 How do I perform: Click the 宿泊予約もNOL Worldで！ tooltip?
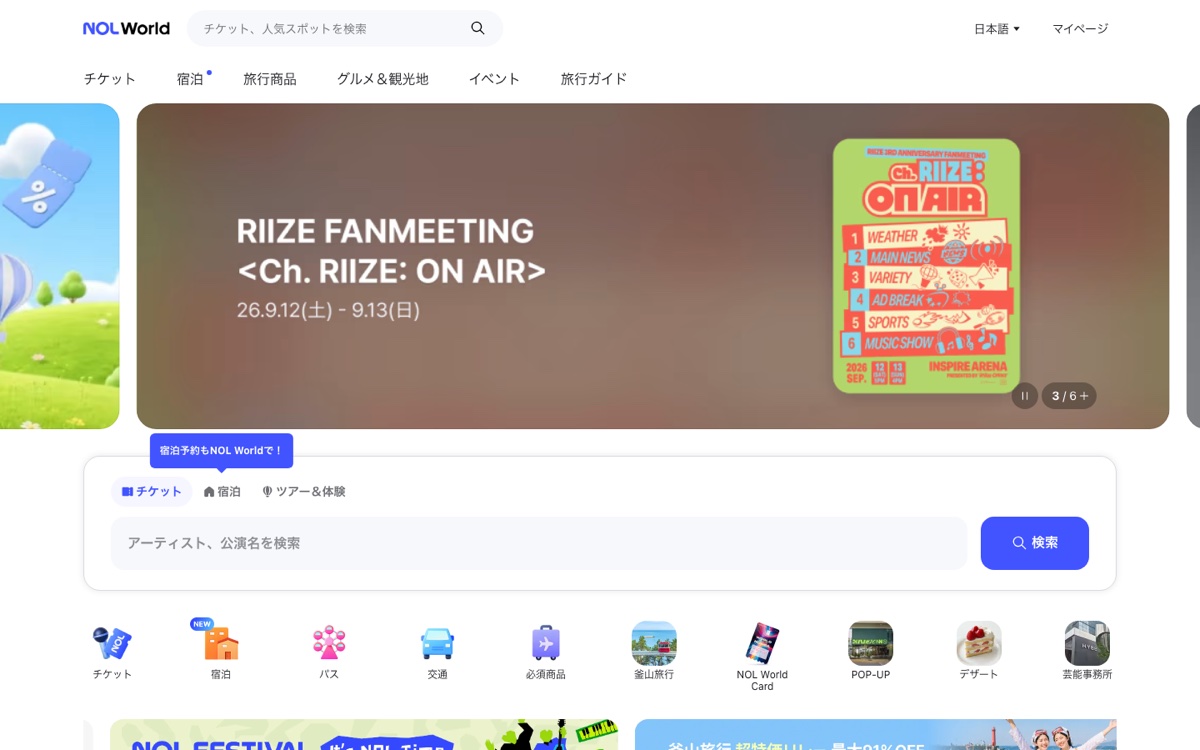tap(222, 451)
